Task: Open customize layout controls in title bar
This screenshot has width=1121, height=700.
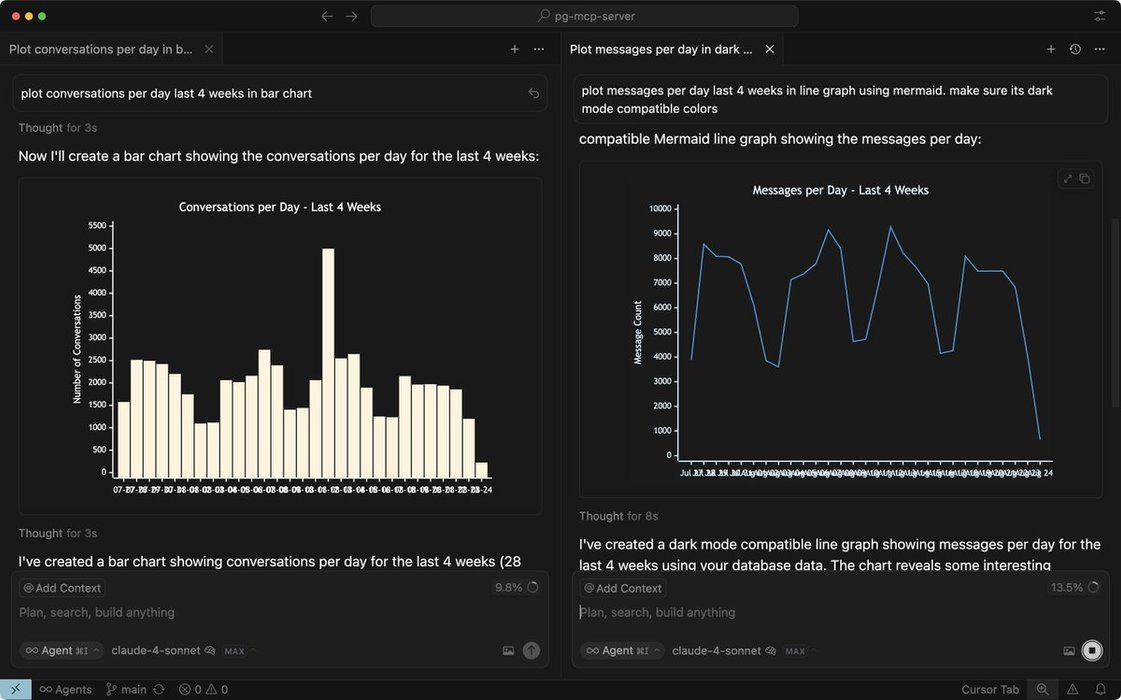Action: point(1100,16)
